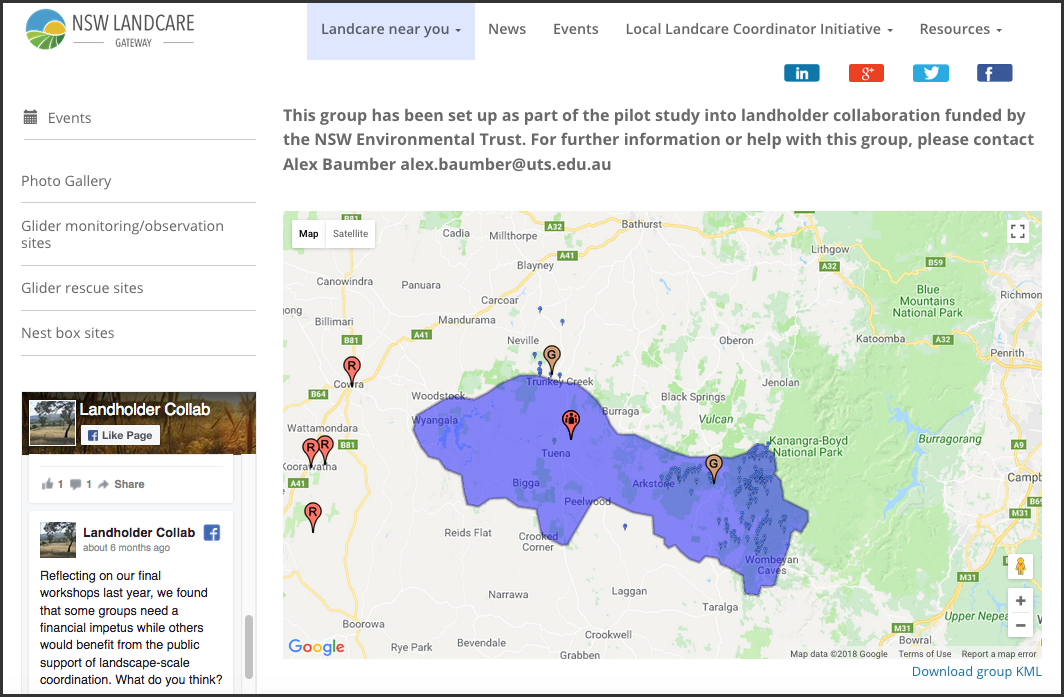
Task: Click the Bathurst label on the map
Action: [641, 224]
